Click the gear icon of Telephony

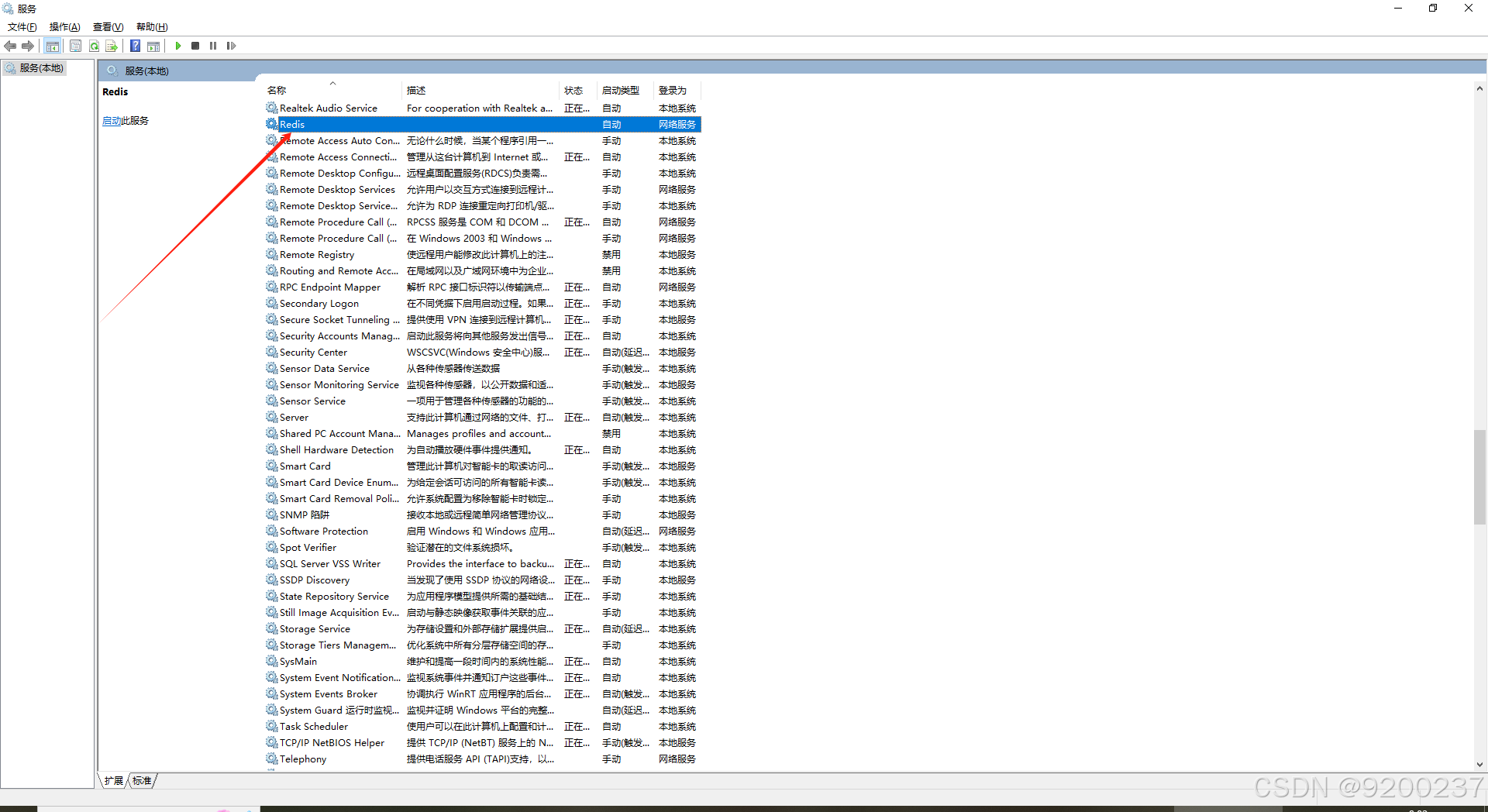tap(271, 759)
